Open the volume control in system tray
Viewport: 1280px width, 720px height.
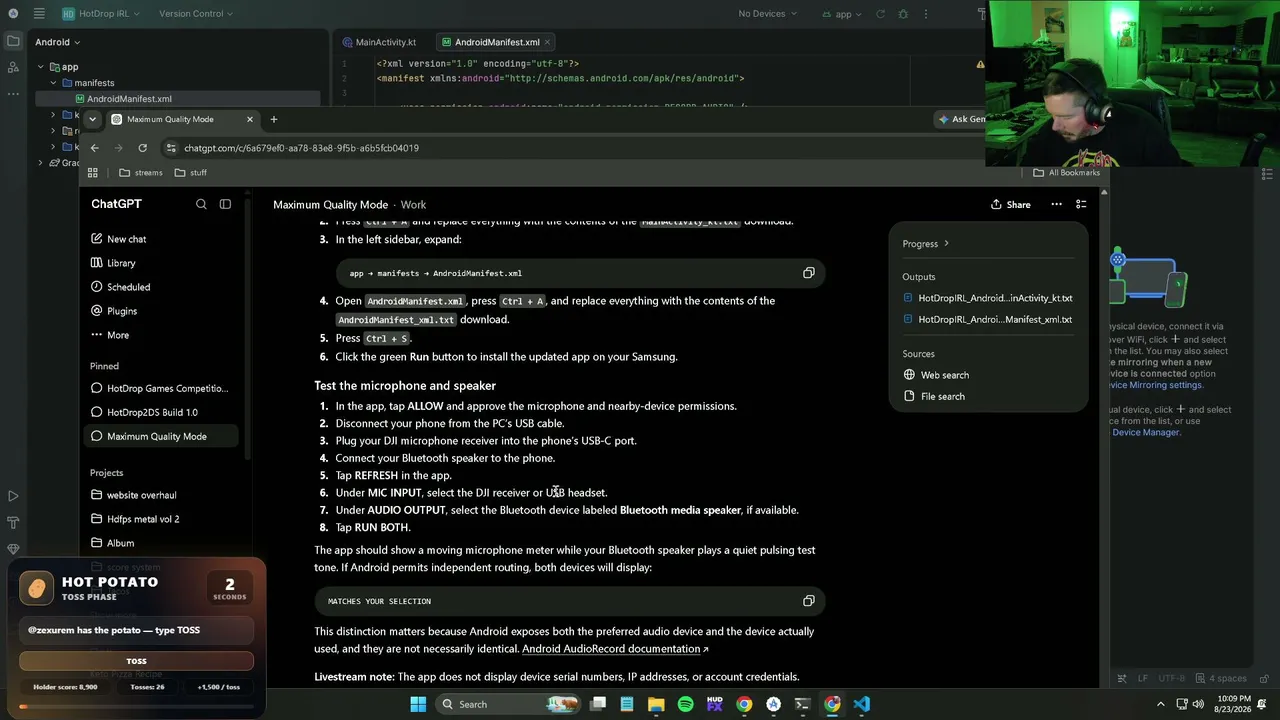click(1198, 704)
